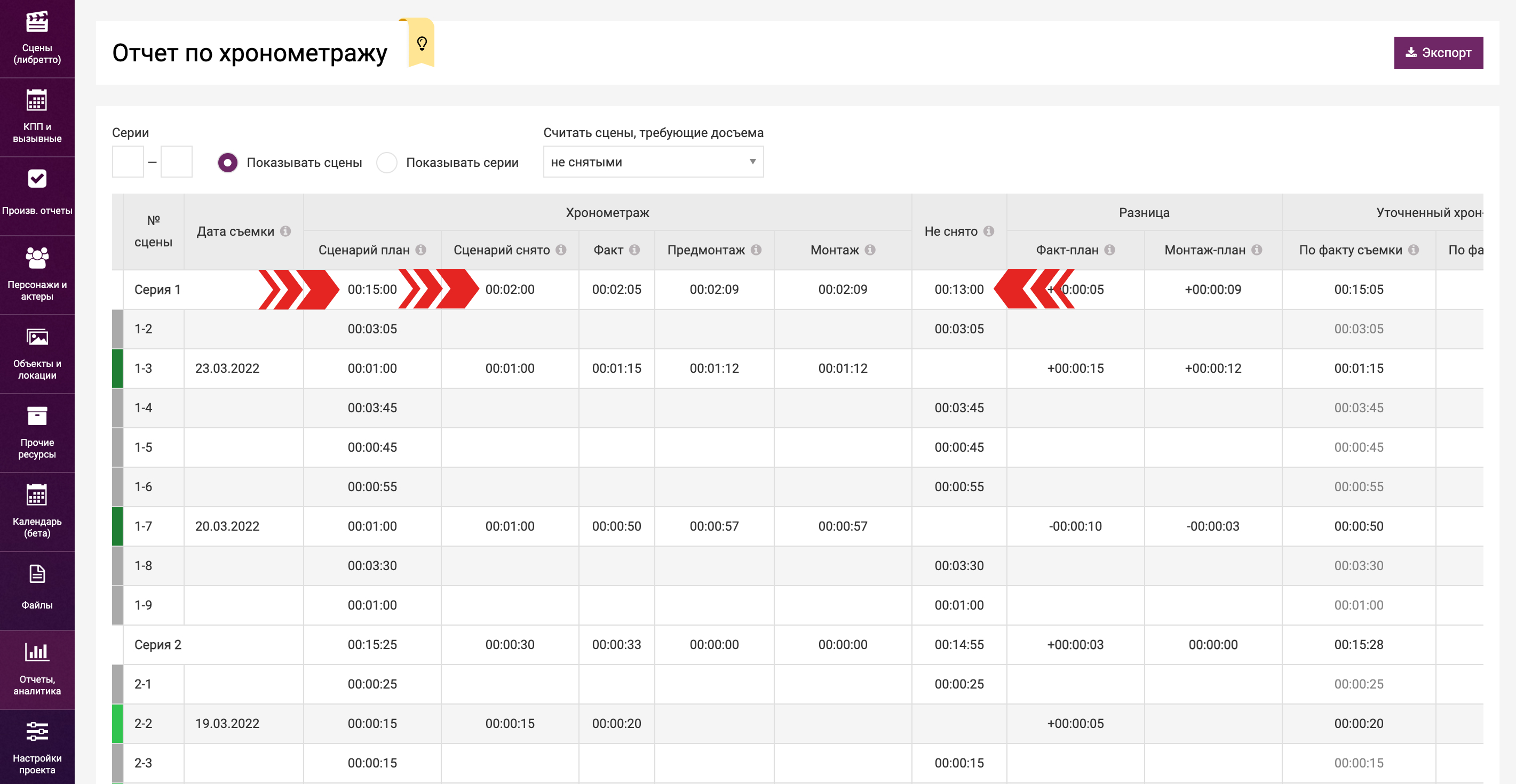Open Отчеты, аналитика menu item
The image size is (1516, 784).
coord(36,669)
